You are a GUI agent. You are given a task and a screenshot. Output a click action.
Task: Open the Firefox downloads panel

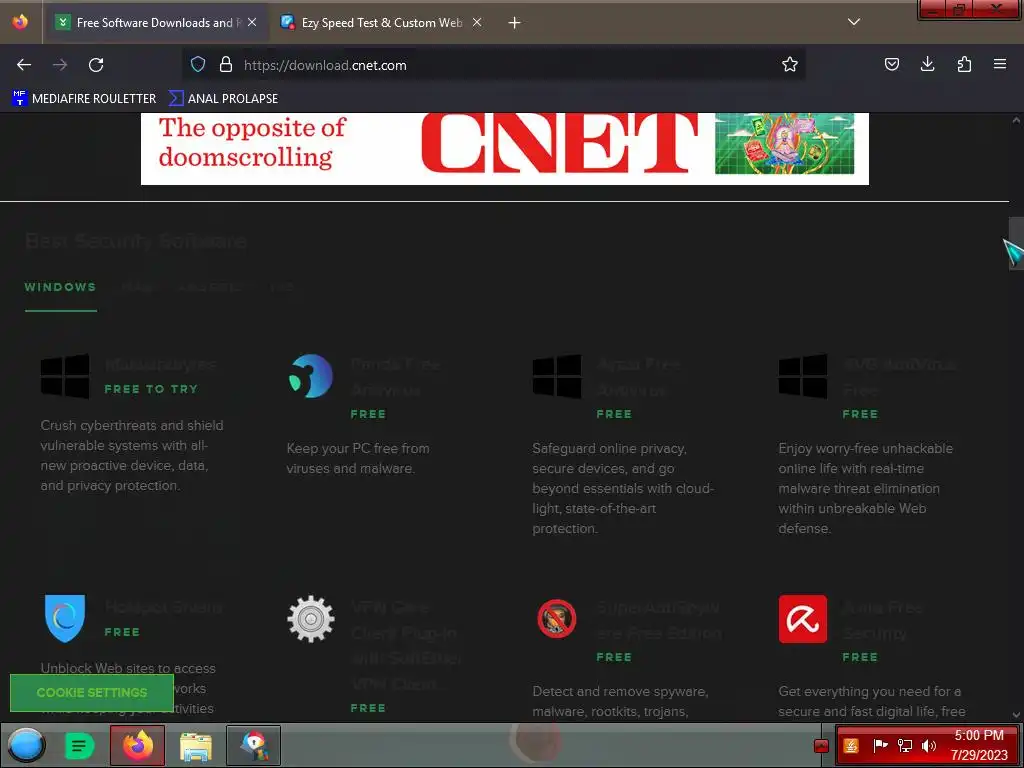point(927,64)
